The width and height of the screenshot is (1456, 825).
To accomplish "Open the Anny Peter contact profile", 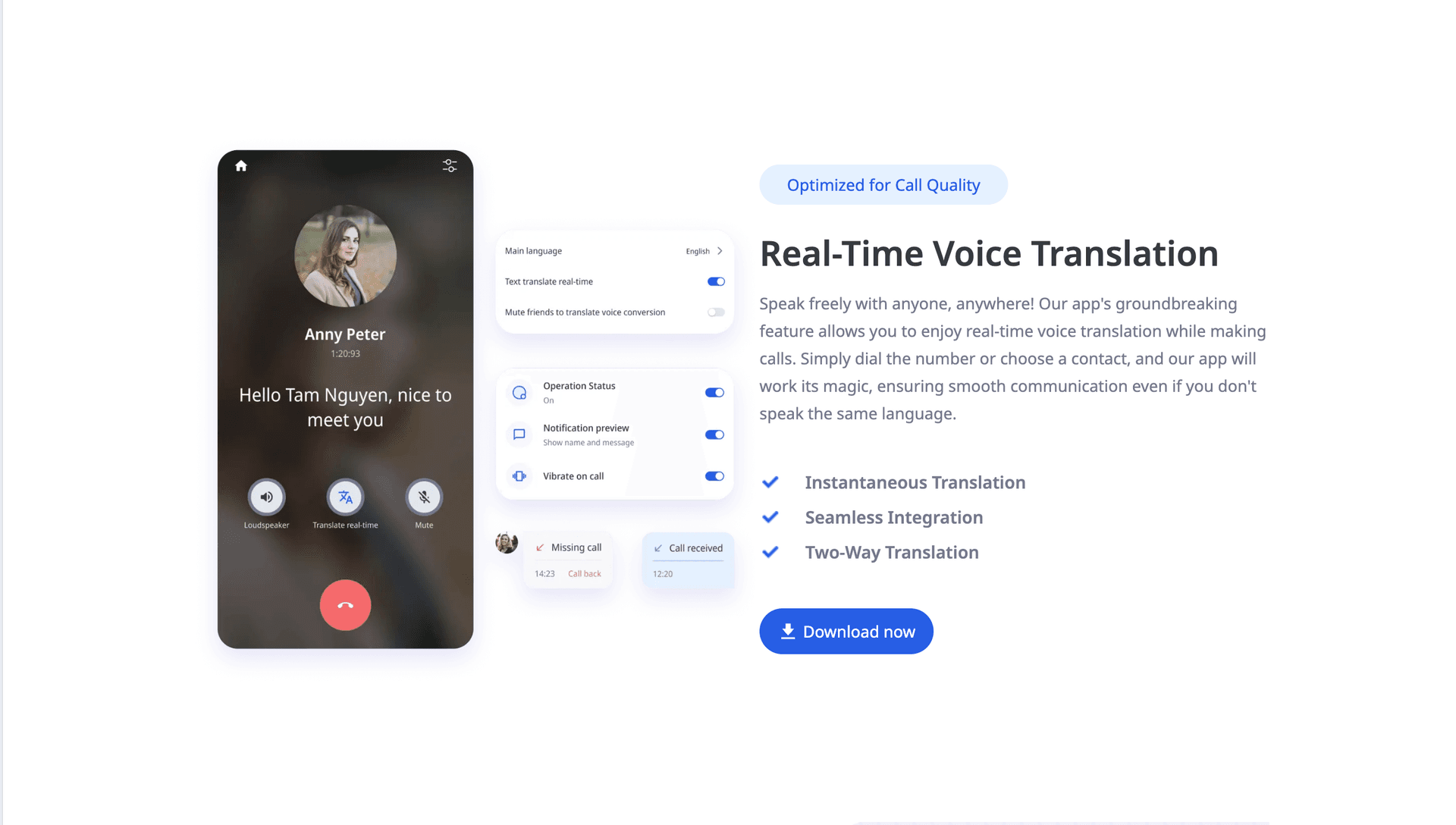I will (346, 258).
